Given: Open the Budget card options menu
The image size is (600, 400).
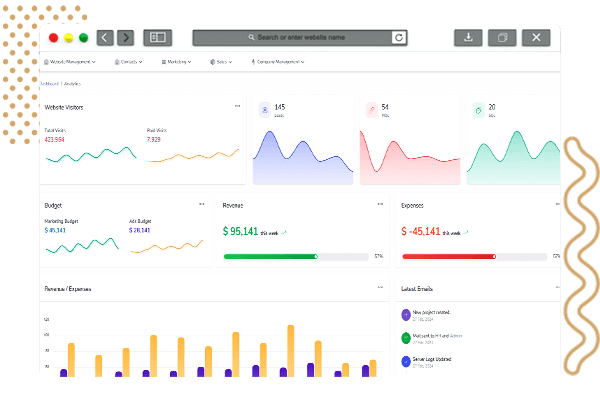Looking at the screenshot, I should (202, 204).
